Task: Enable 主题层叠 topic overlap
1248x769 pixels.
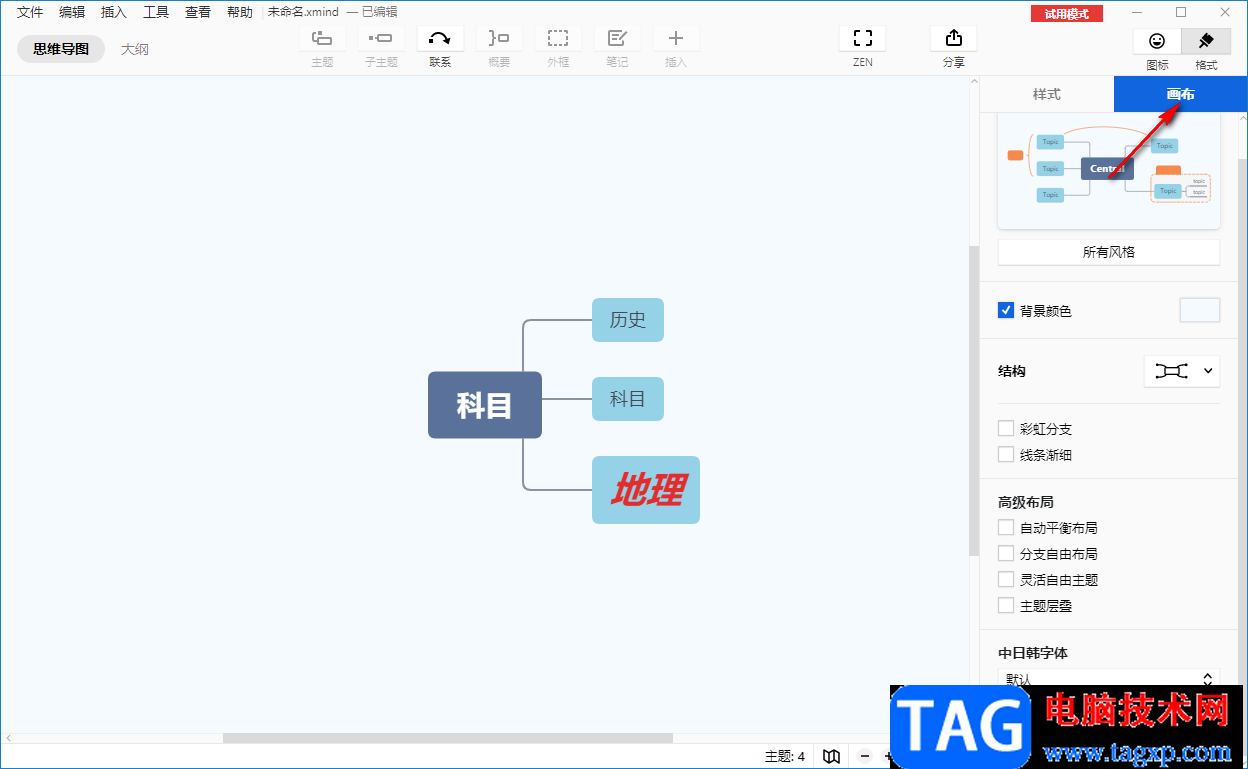Action: (1006, 605)
